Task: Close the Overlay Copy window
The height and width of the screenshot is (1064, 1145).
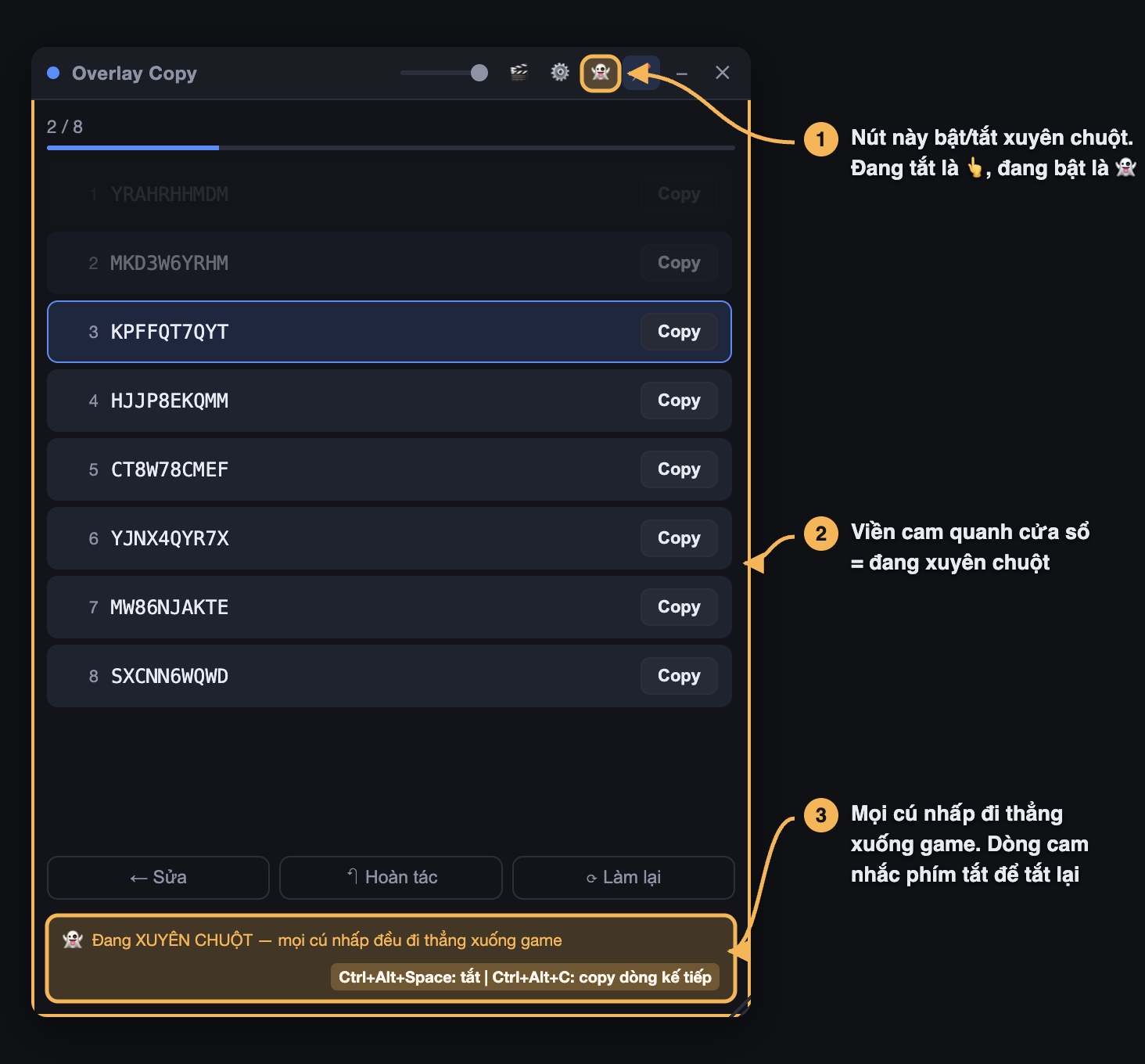Action: [x=723, y=73]
